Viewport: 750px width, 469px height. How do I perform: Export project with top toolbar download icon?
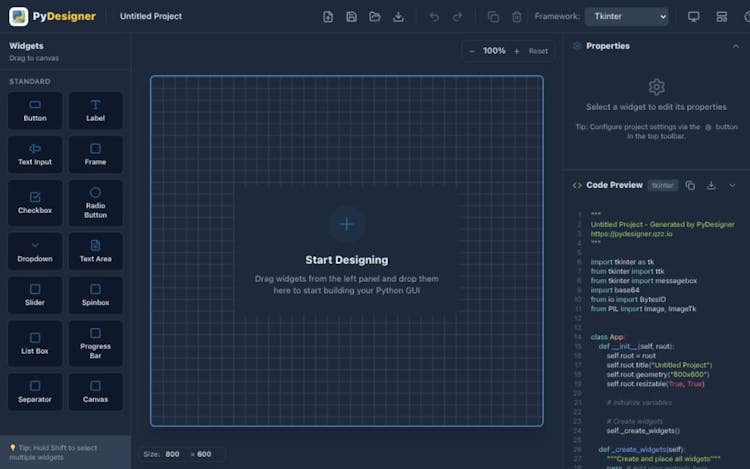(398, 17)
